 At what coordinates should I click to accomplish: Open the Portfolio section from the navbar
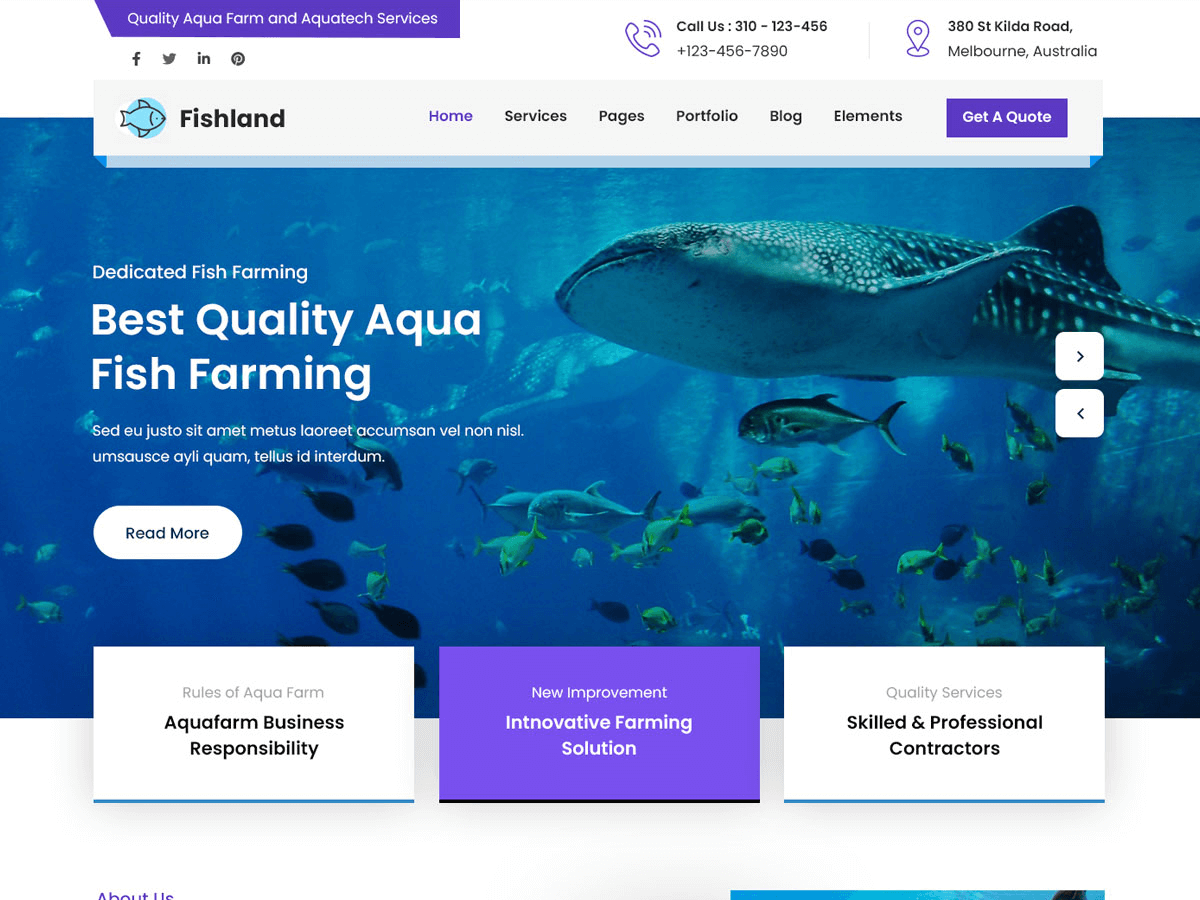click(707, 116)
